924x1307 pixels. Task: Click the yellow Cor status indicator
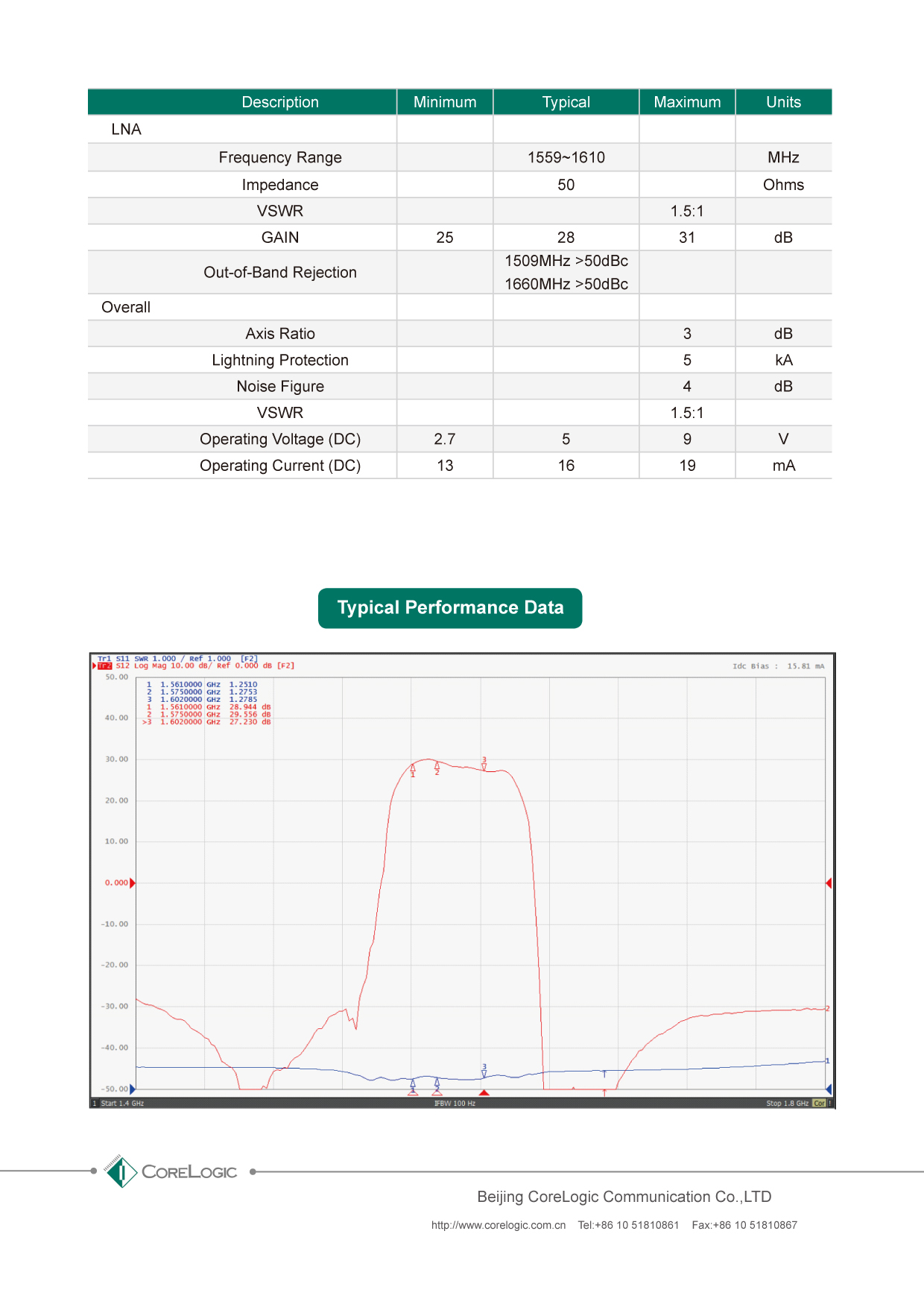(819, 1104)
